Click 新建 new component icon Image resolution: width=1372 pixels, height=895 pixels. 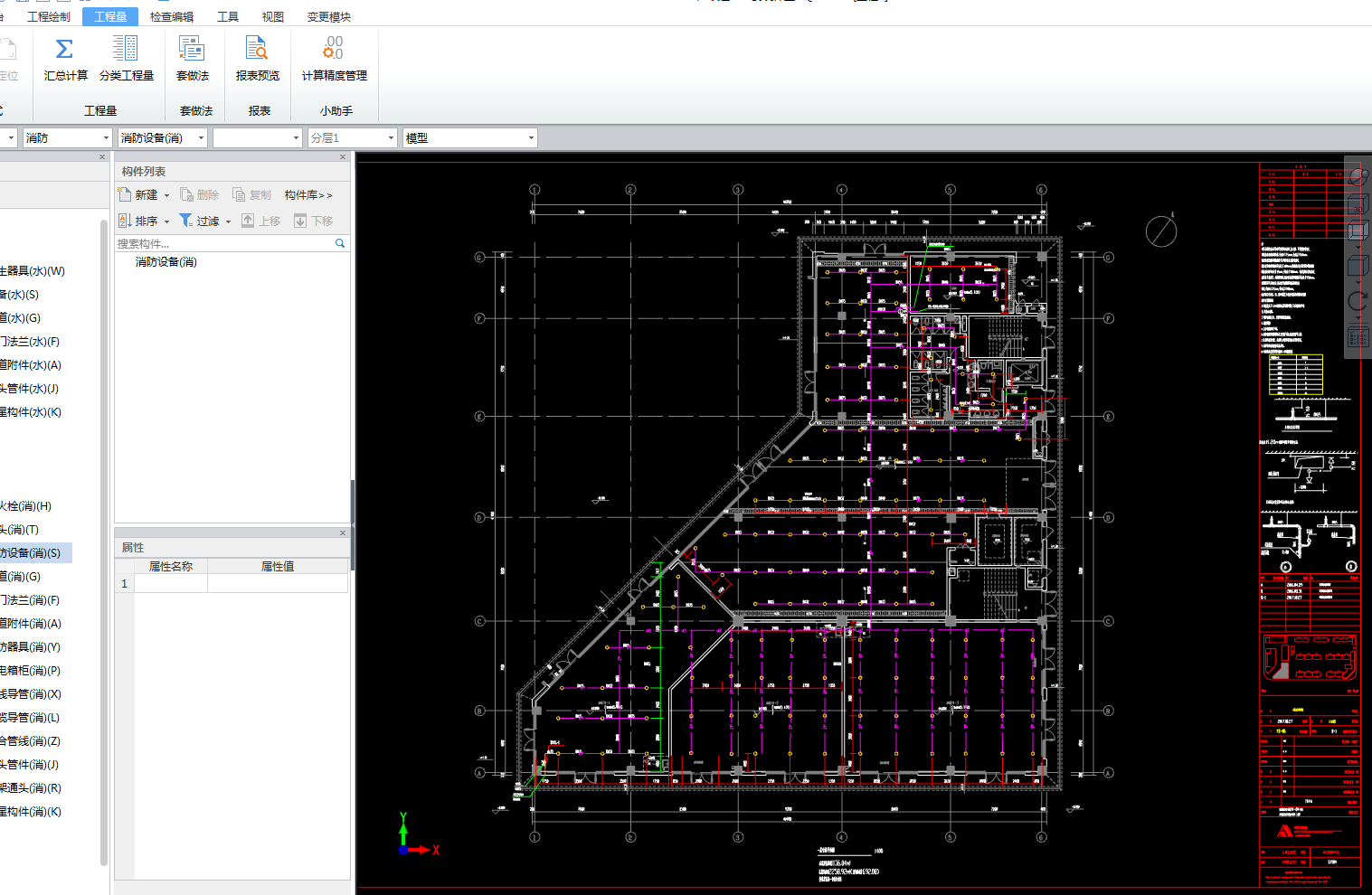tap(125, 194)
